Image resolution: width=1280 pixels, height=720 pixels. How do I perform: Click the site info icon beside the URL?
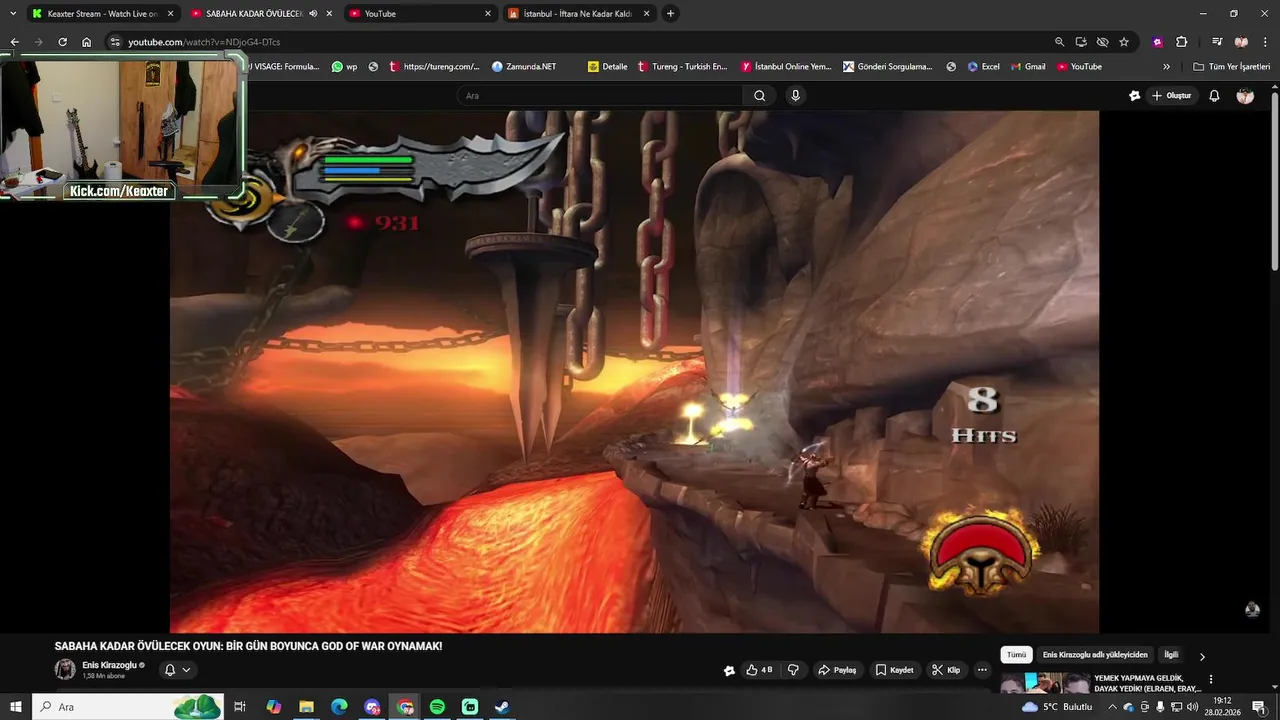115,42
